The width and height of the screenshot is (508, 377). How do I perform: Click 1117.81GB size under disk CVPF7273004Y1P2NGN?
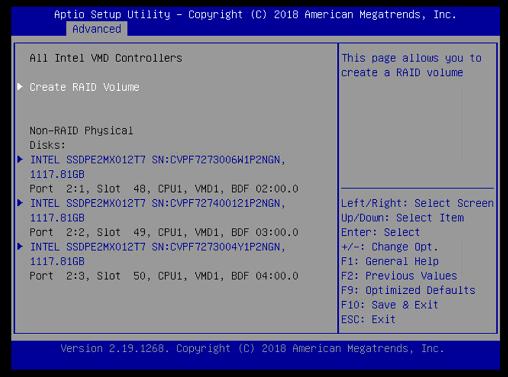tap(57, 261)
